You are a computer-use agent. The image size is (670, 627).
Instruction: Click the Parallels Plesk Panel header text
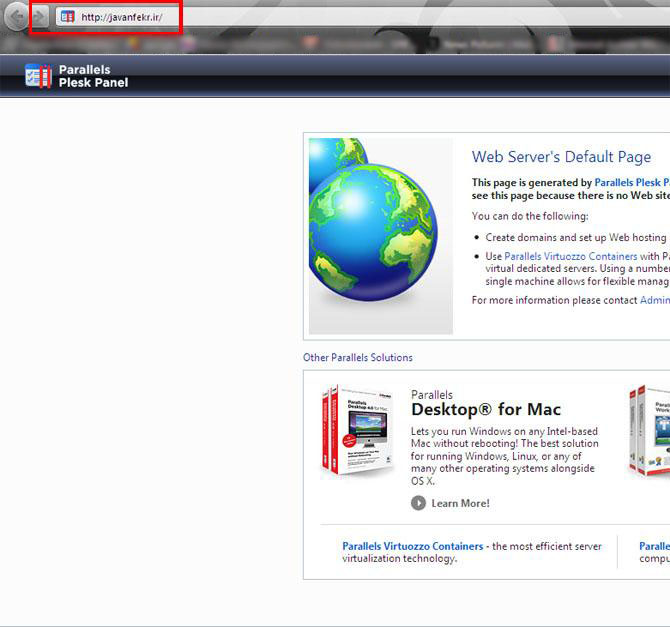tap(93, 76)
